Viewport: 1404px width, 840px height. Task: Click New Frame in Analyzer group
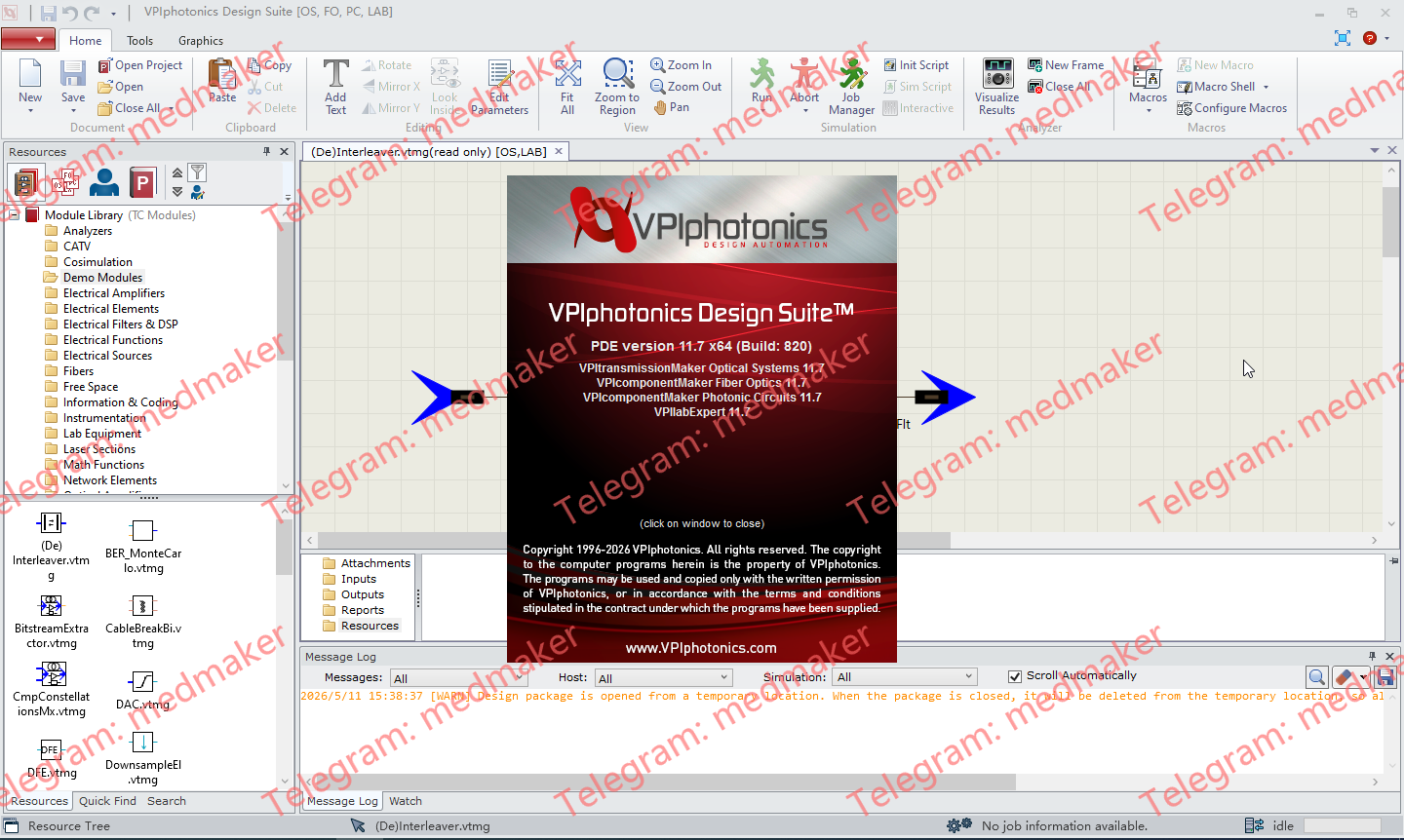click(x=1067, y=65)
